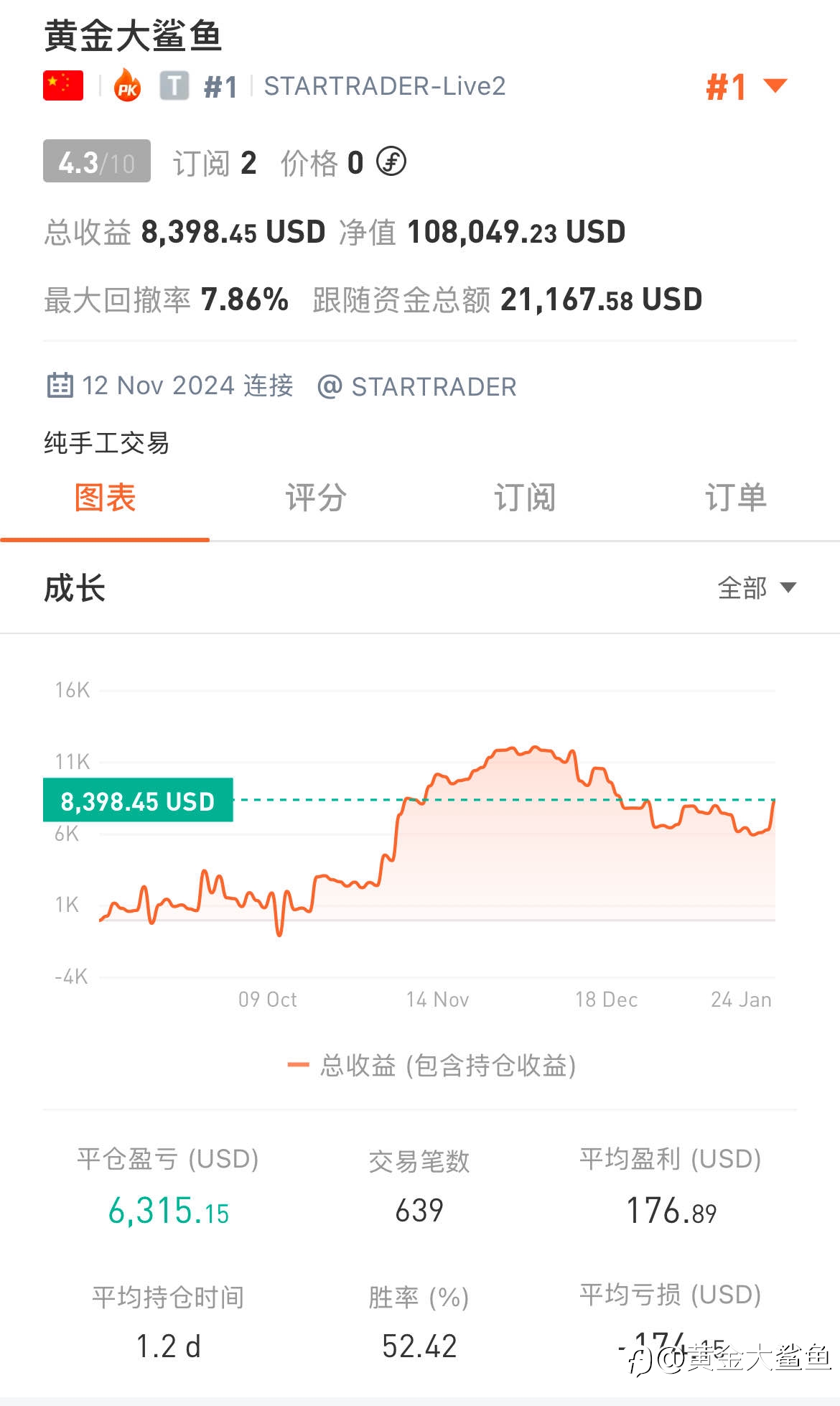
Task: Tap the 4.3/10 score badge
Action: point(97,162)
